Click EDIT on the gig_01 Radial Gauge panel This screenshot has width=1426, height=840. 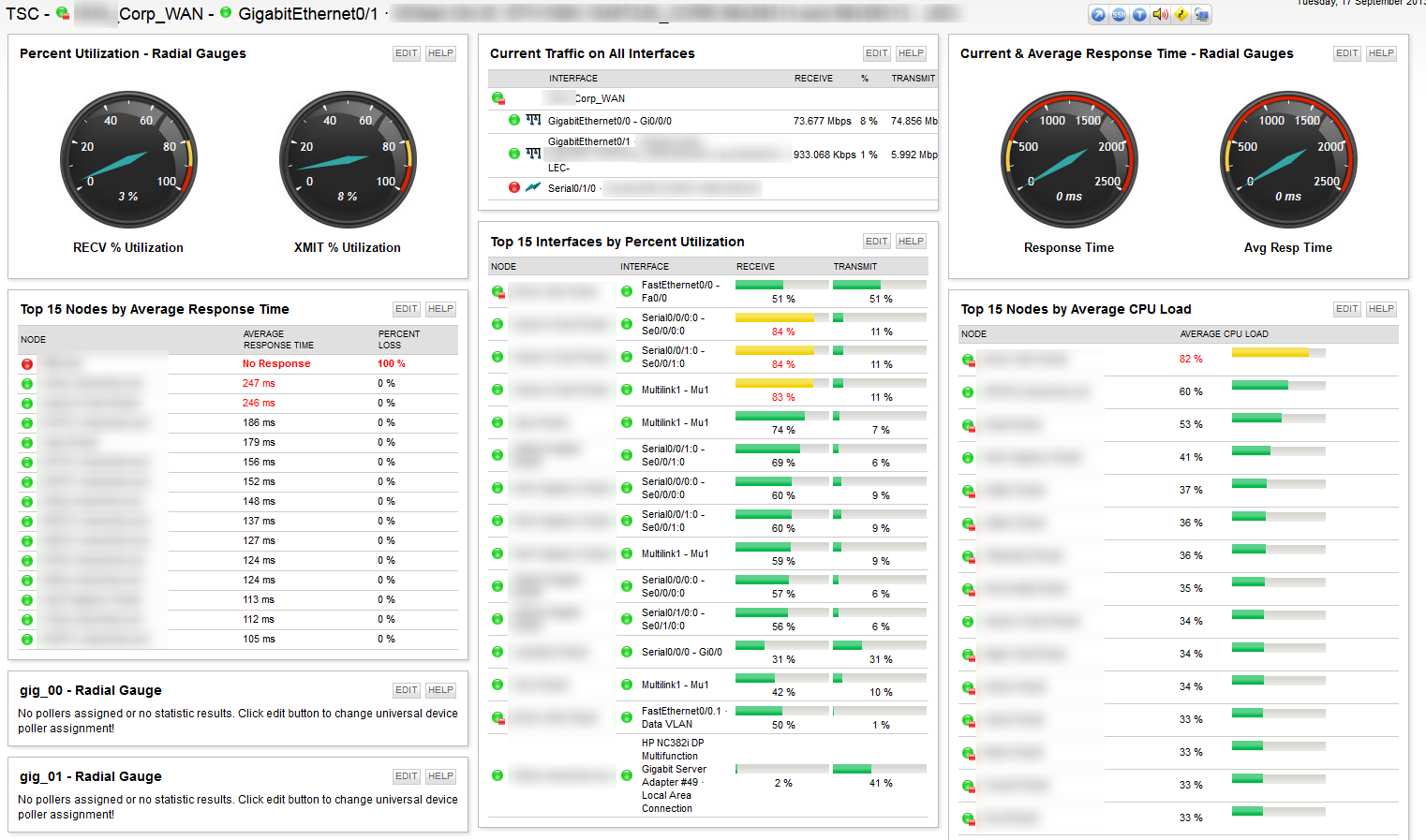[407, 776]
